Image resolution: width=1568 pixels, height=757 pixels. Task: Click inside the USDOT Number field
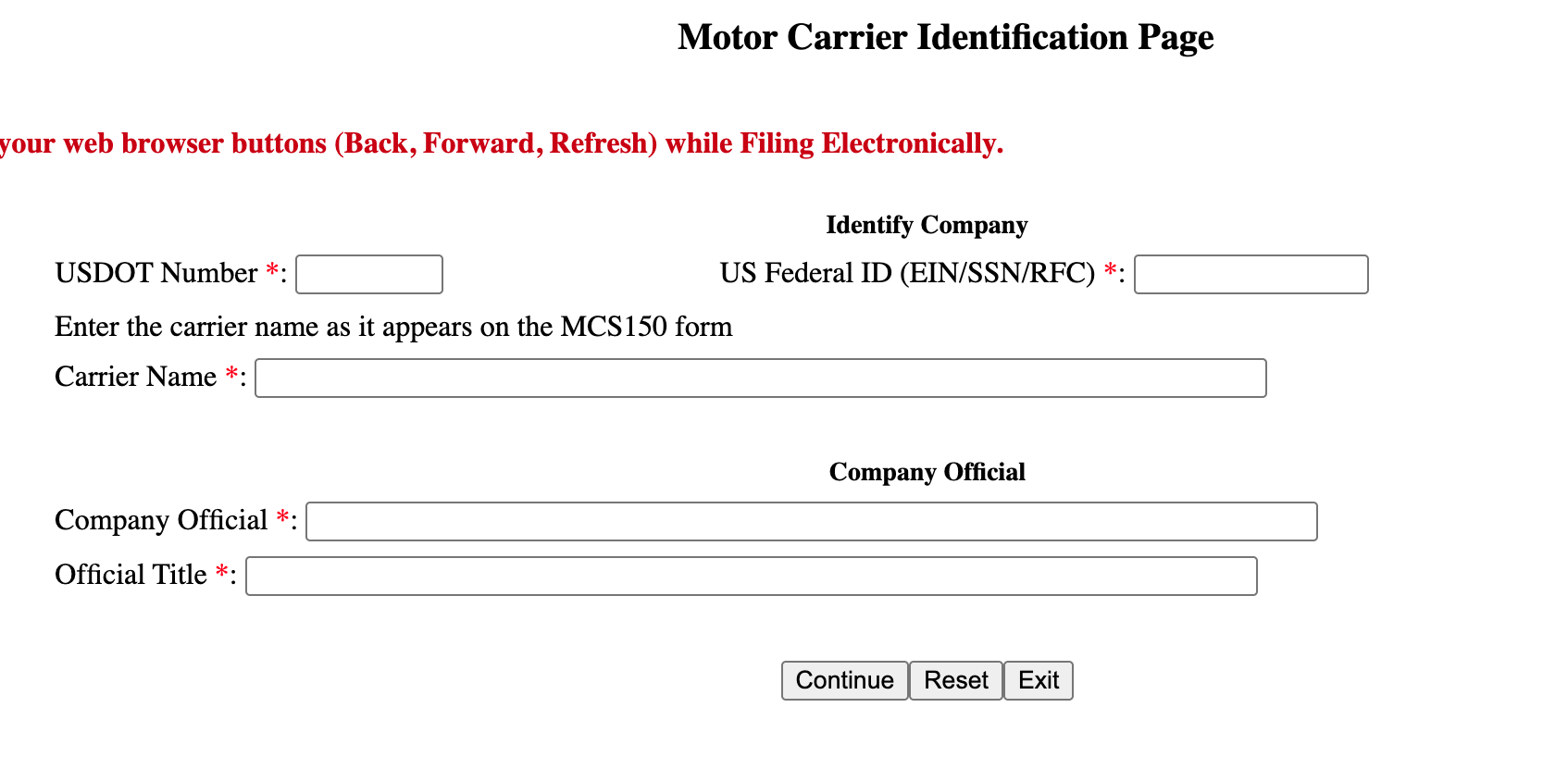[x=368, y=274]
